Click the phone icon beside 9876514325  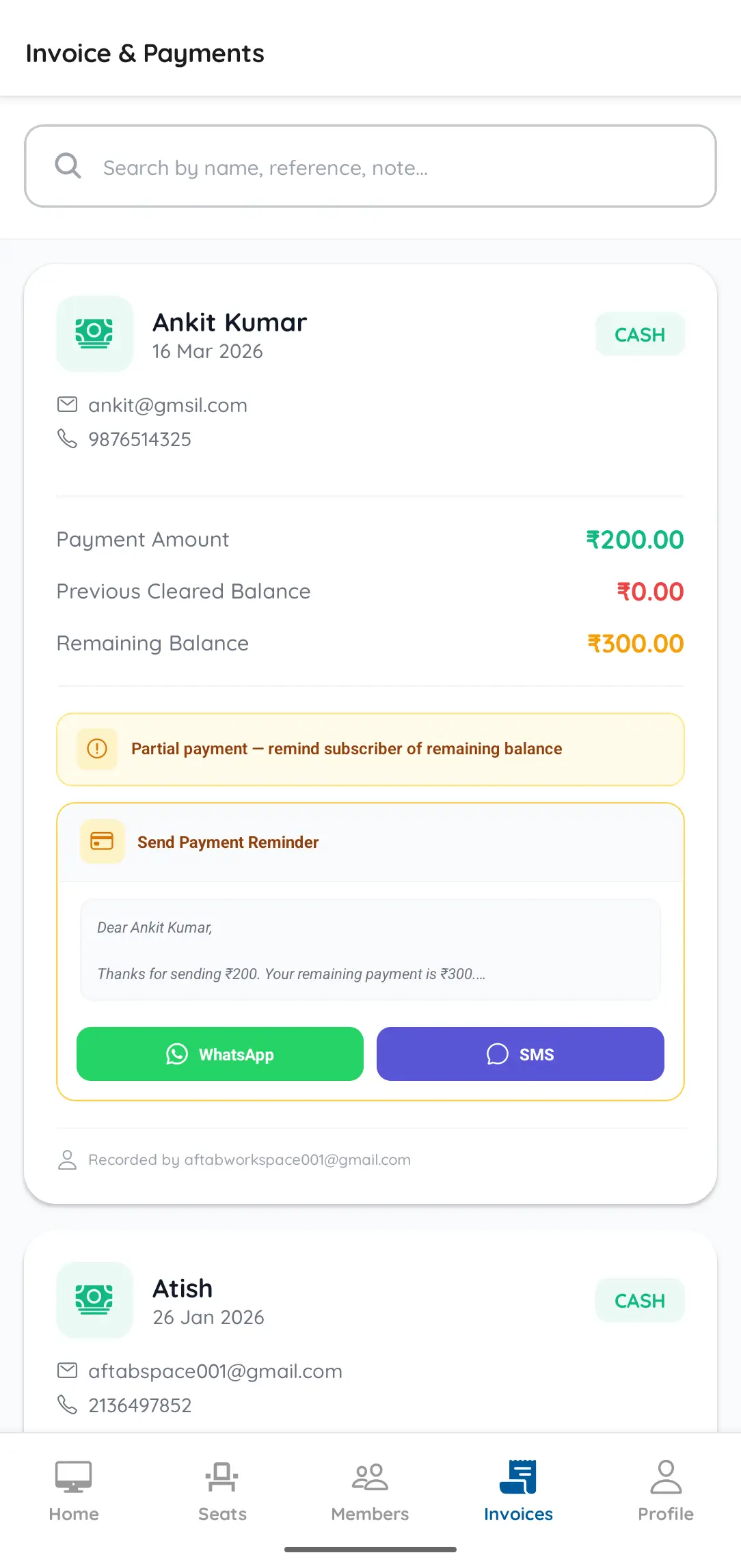pyautogui.click(x=67, y=439)
